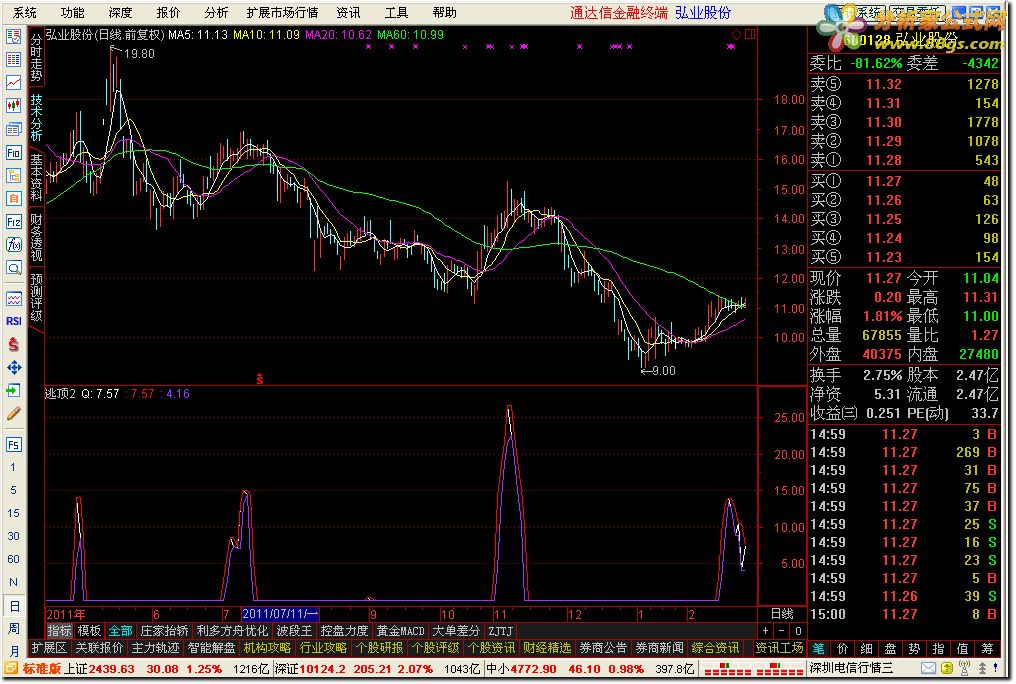The height and width of the screenshot is (684, 1016).
Task: Open 智能解盘 from bottom bar
Action: [x=211, y=648]
